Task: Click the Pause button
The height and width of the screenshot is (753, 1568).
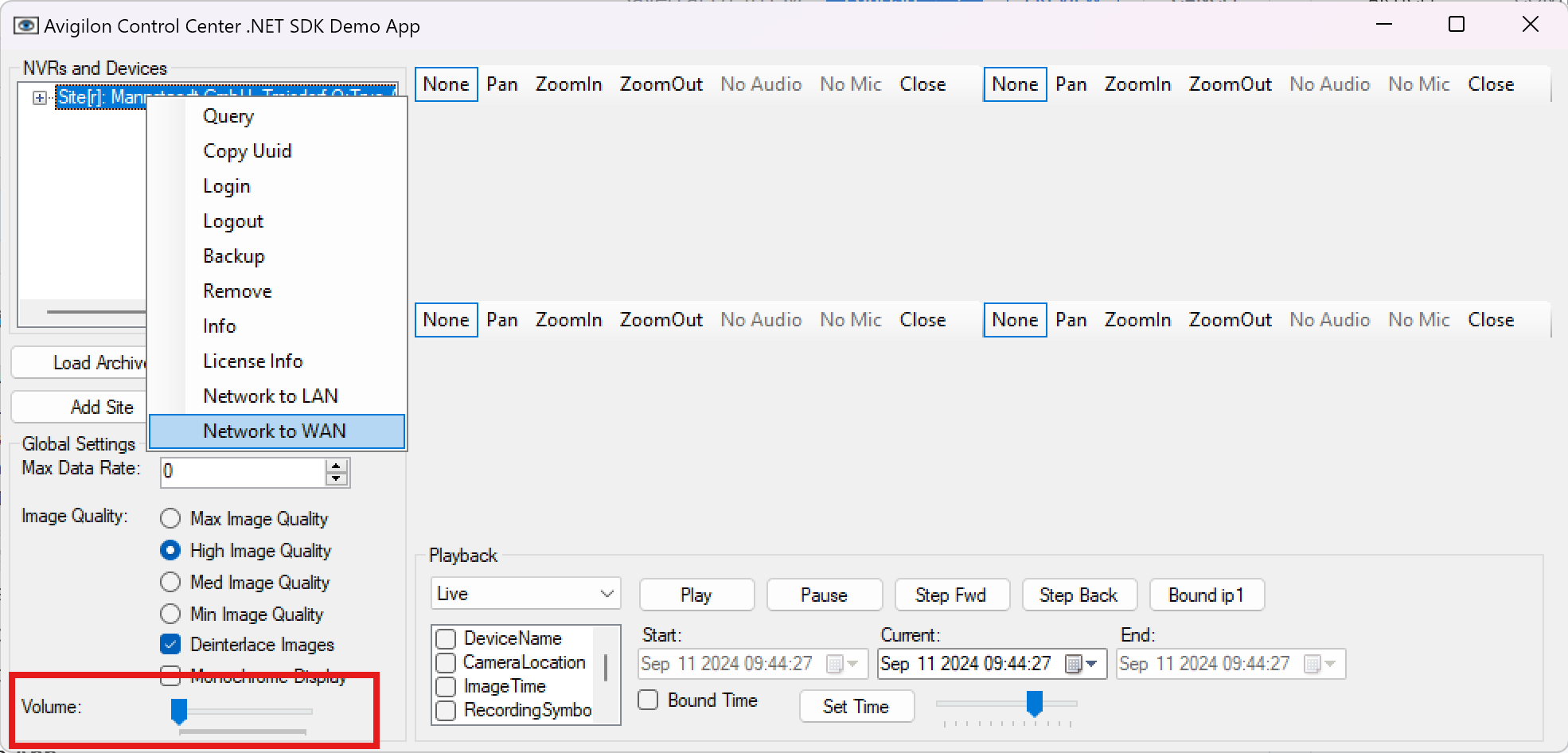Action: 825,595
